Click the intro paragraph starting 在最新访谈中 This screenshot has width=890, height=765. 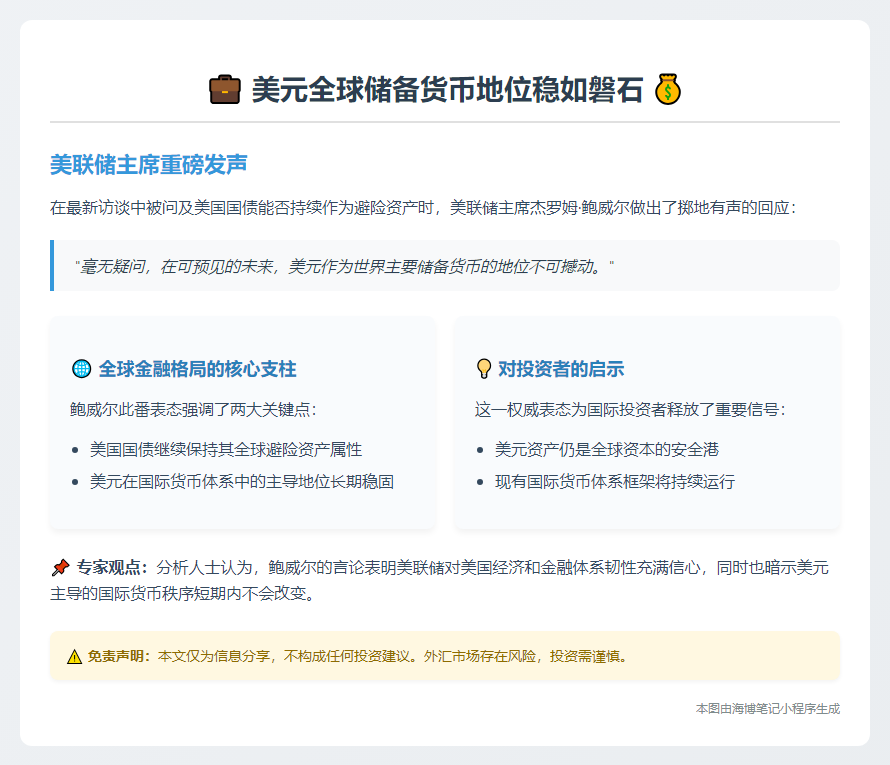point(423,209)
